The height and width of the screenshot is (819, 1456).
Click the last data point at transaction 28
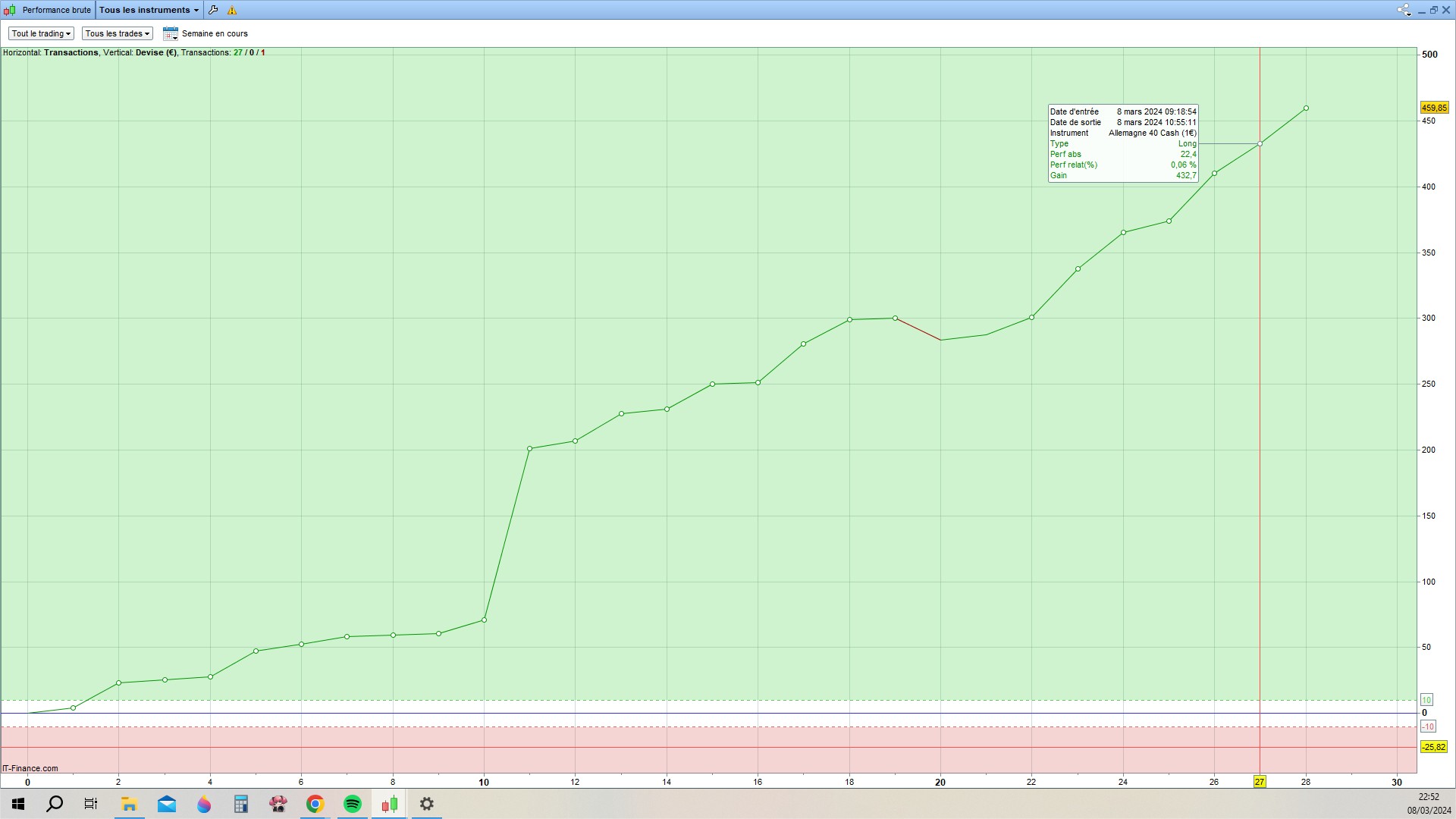coord(1306,108)
